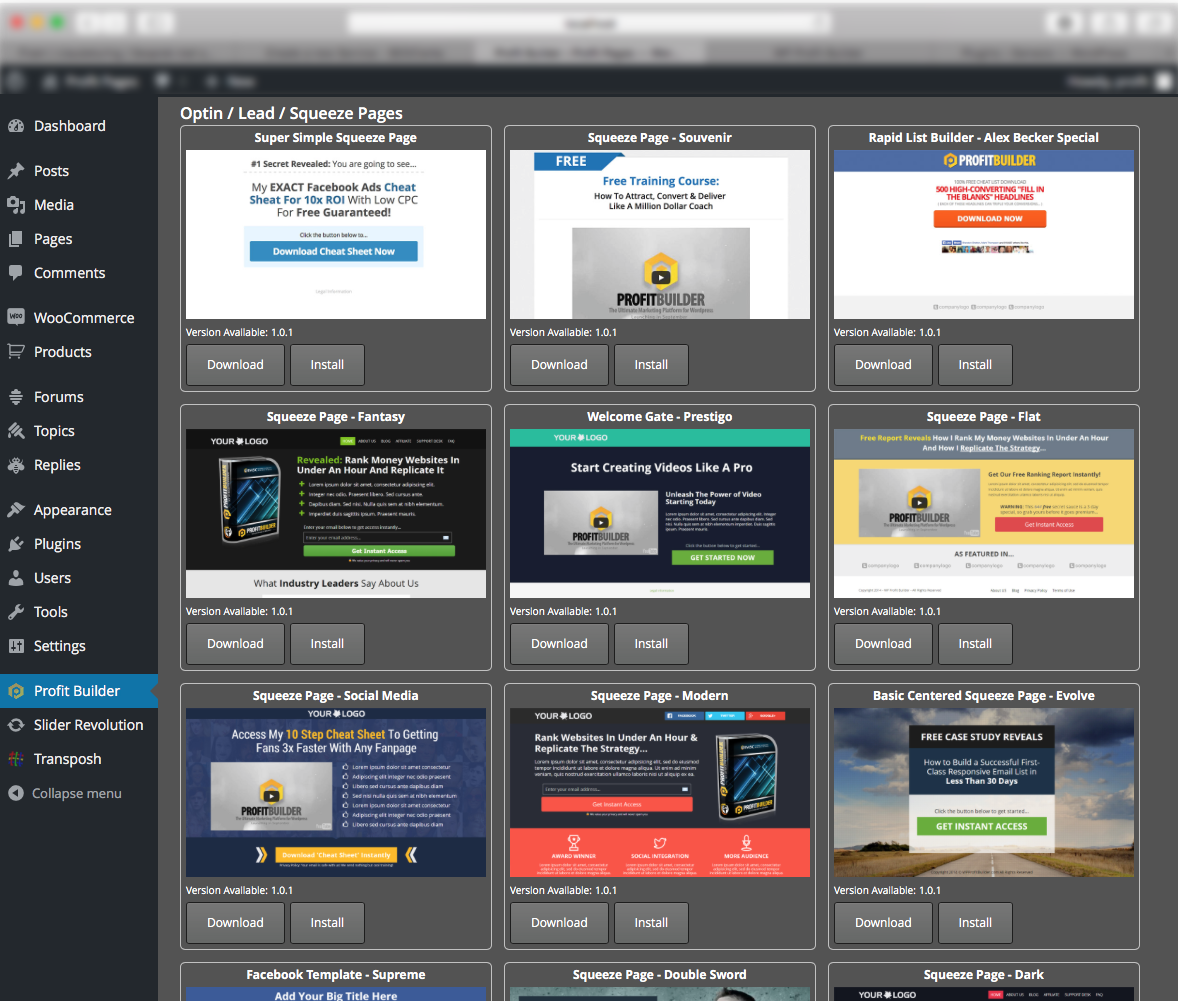The image size is (1178, 1001).
Task: Download the Super Simple Squeeze Page template
Action: (x=235, y=364)
